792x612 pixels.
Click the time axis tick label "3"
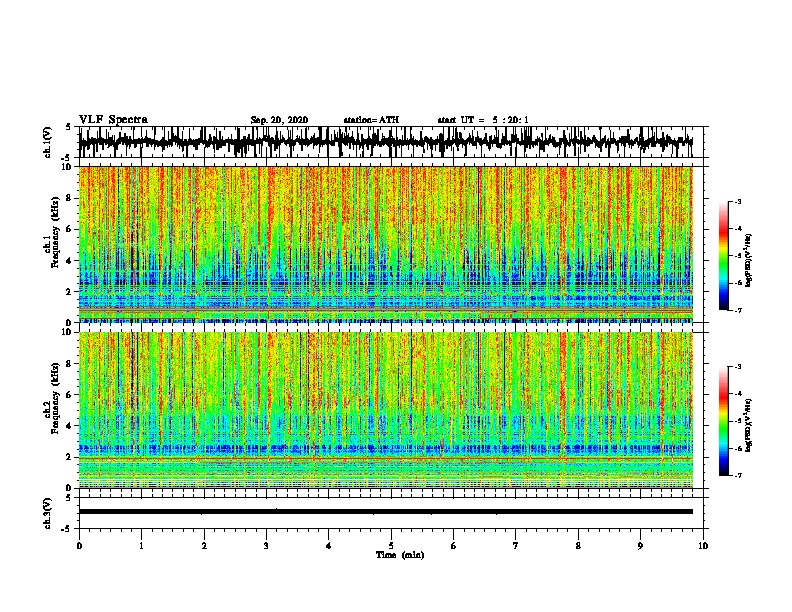coord(266,546)
